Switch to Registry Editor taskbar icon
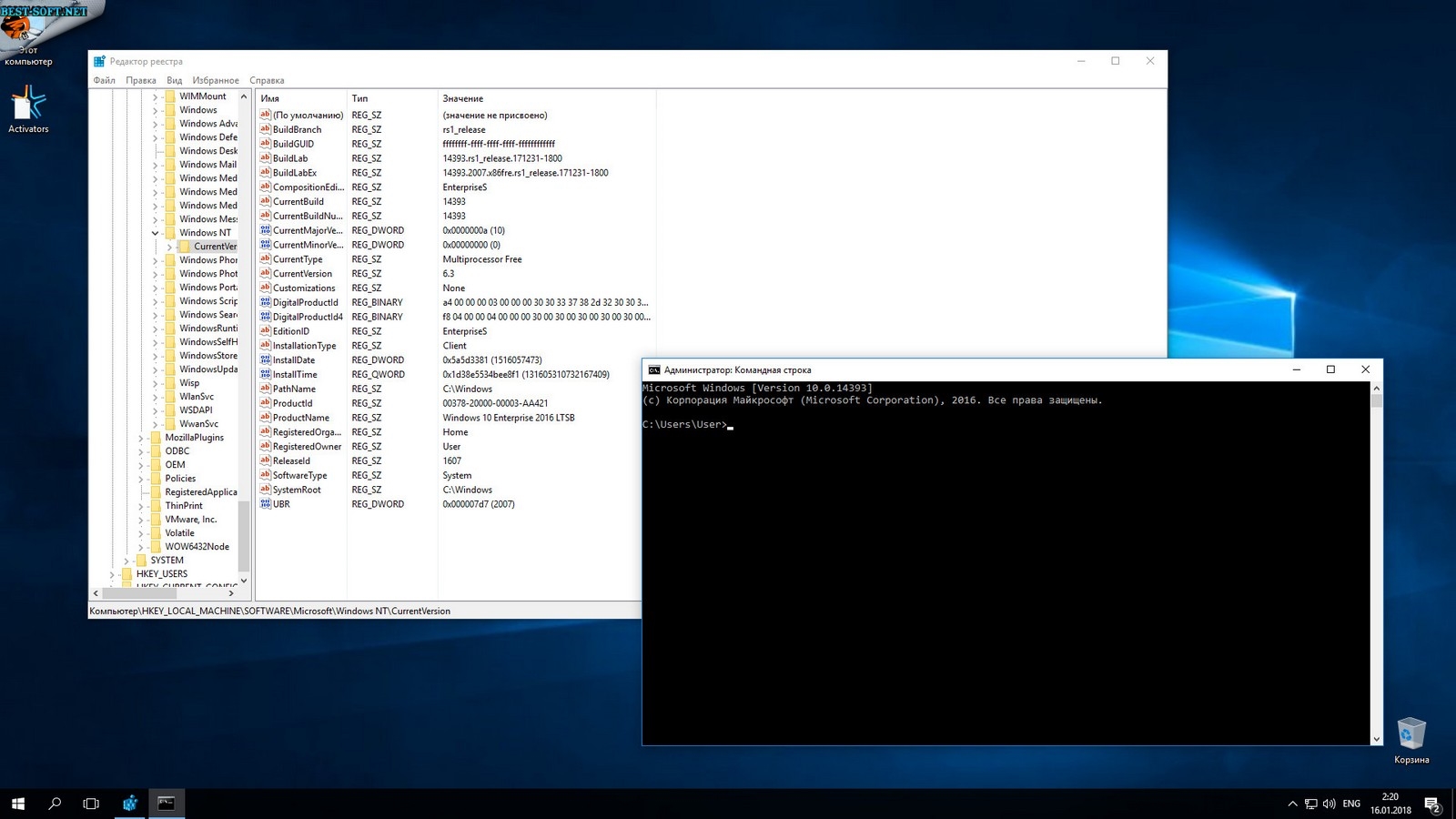 tap(130, 804)
